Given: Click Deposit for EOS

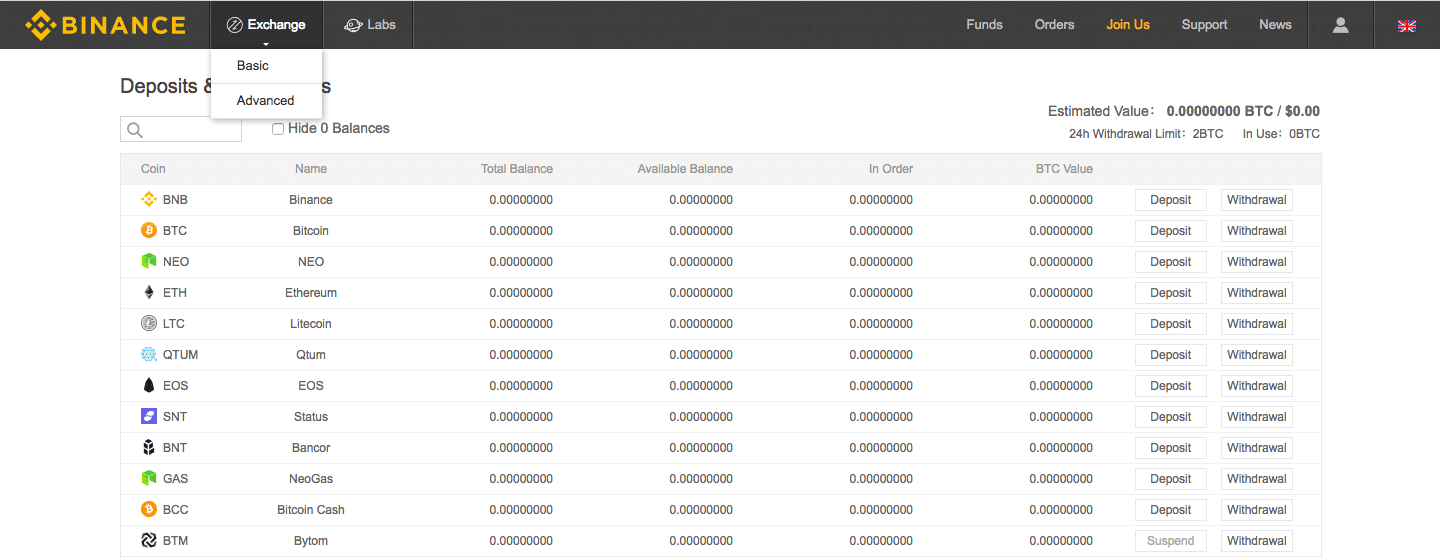Looking at the screenshot, I should point(1171,386).
